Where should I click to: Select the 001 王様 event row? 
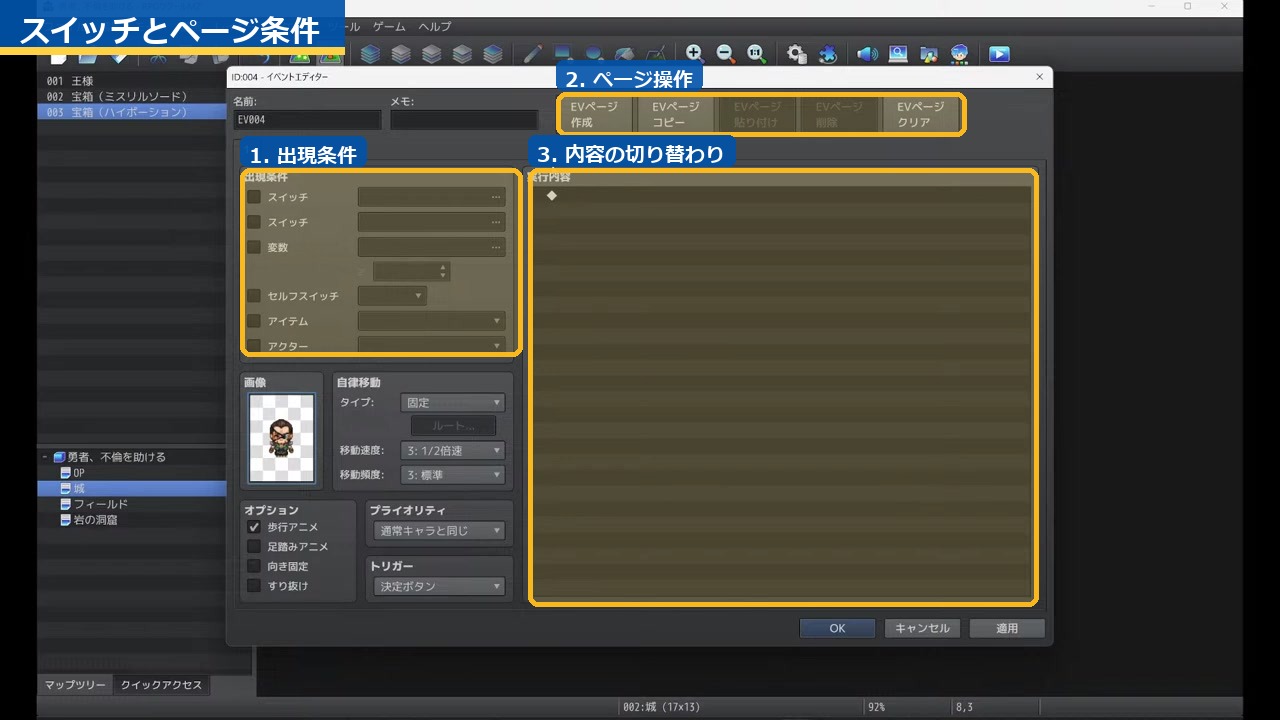(x=132, y=80)
